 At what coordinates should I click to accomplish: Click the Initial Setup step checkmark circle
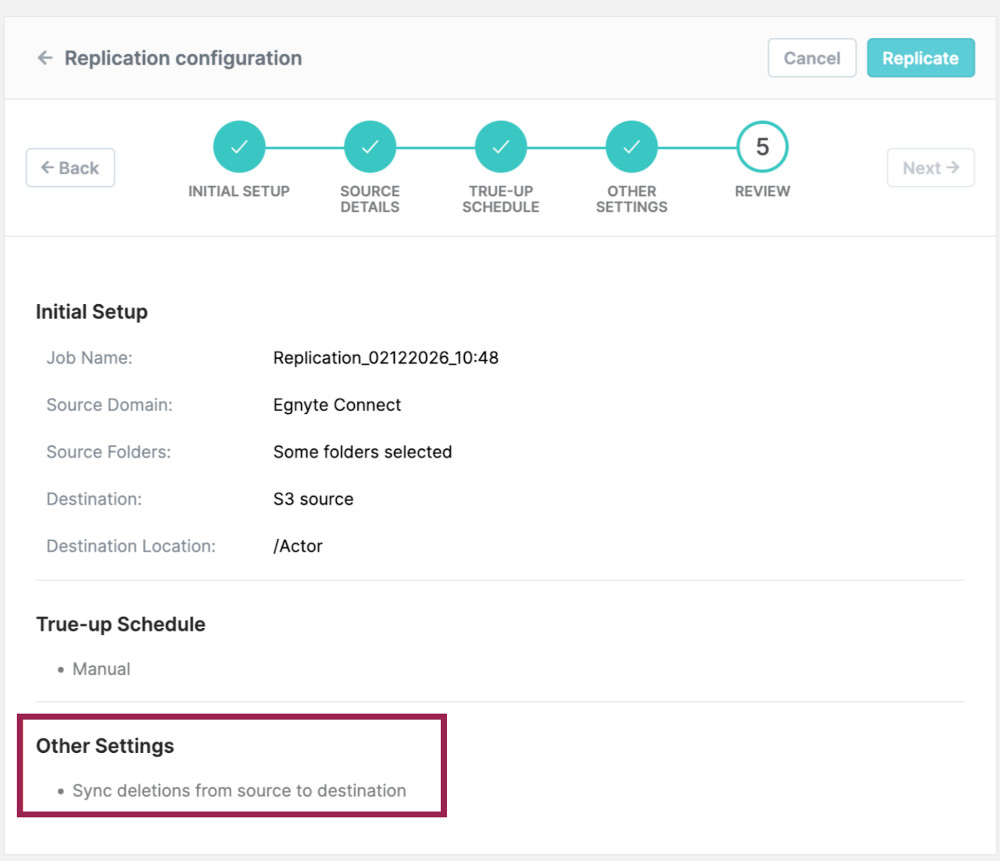coord(239,147)
